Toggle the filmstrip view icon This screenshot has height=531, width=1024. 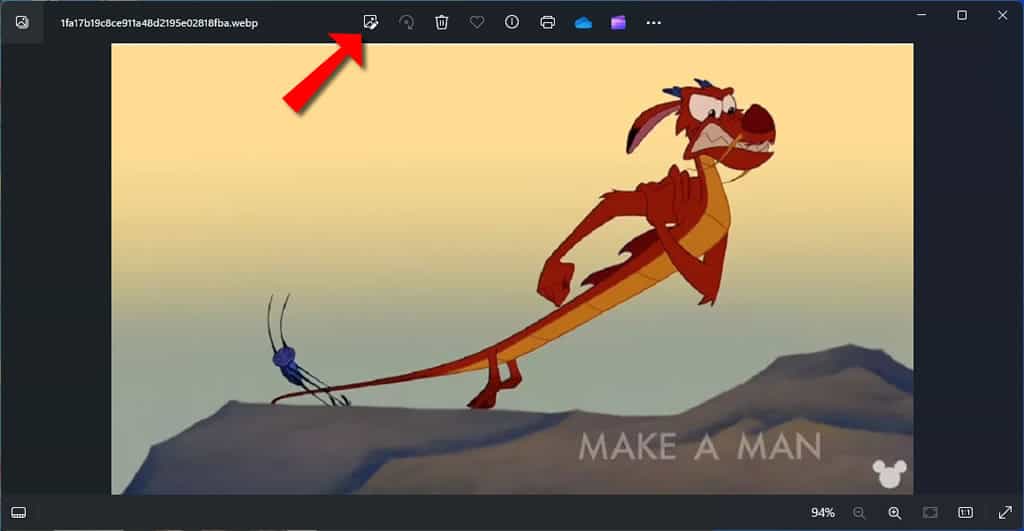[x=18, y=513]
